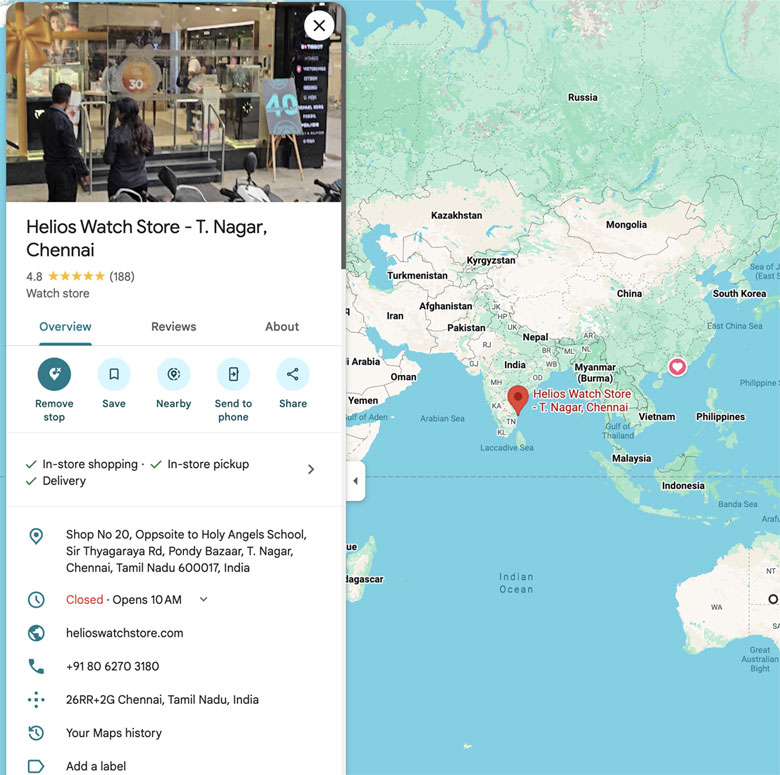Click the Malaysia label on map
Screen dimensions: 780x775
631,458
